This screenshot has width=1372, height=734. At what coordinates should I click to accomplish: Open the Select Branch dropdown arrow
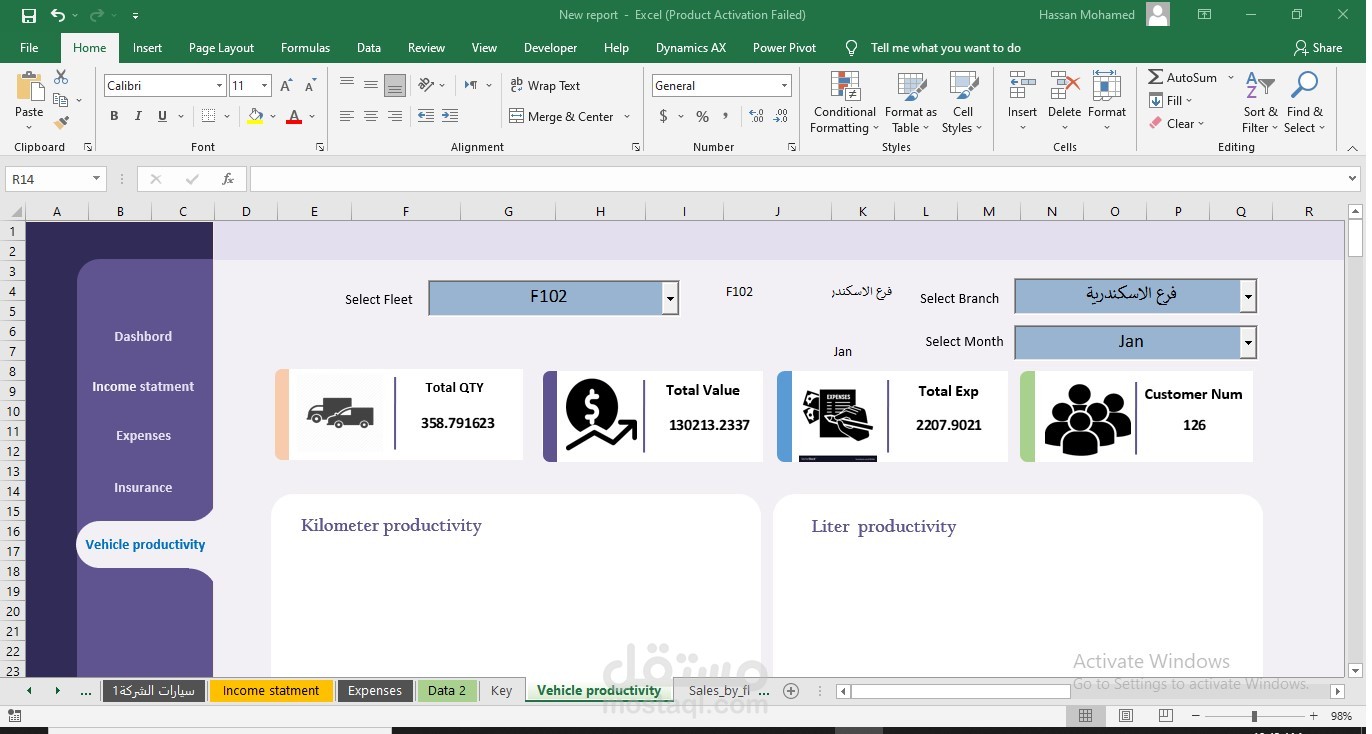tap(1248, 296)
